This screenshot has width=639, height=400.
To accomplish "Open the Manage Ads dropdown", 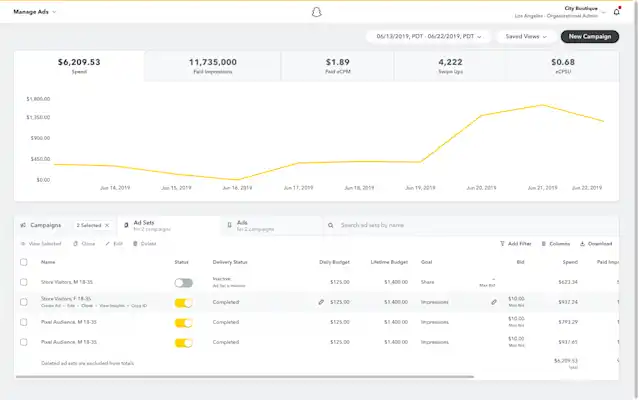I will tap(35, 12).
